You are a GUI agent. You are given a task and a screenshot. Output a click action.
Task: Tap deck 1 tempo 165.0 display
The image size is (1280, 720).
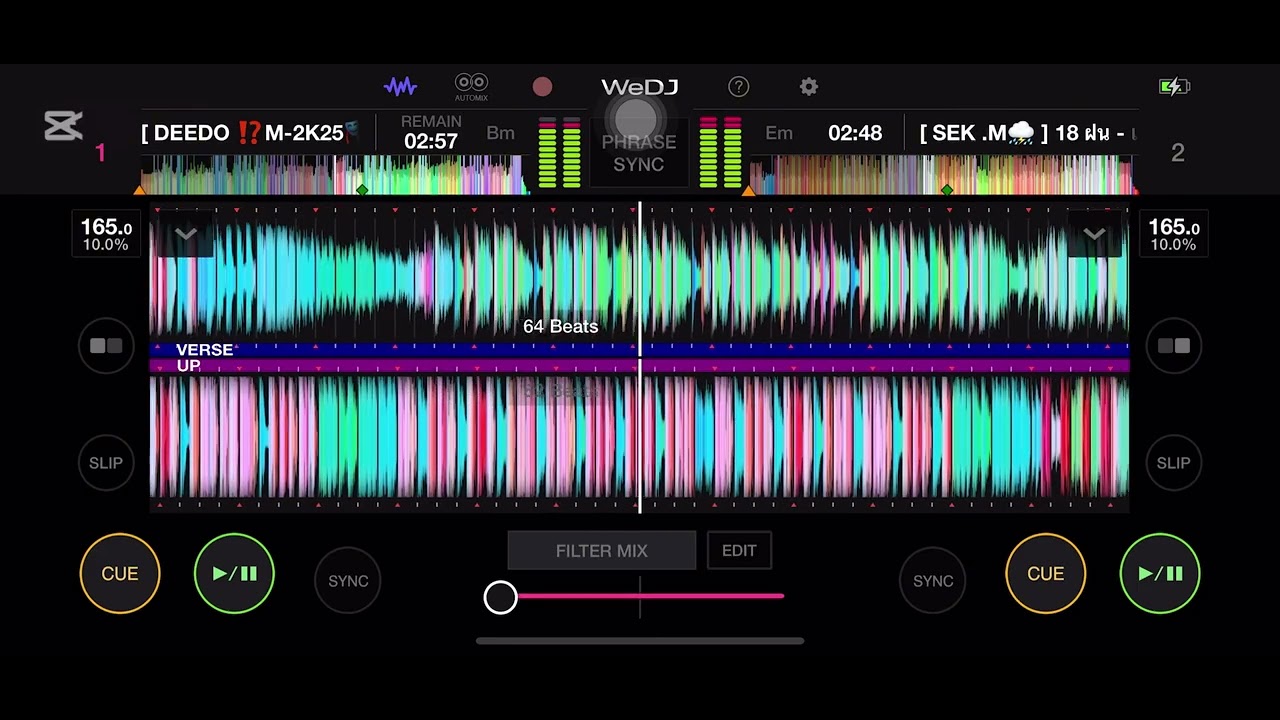tap(106, 234)
